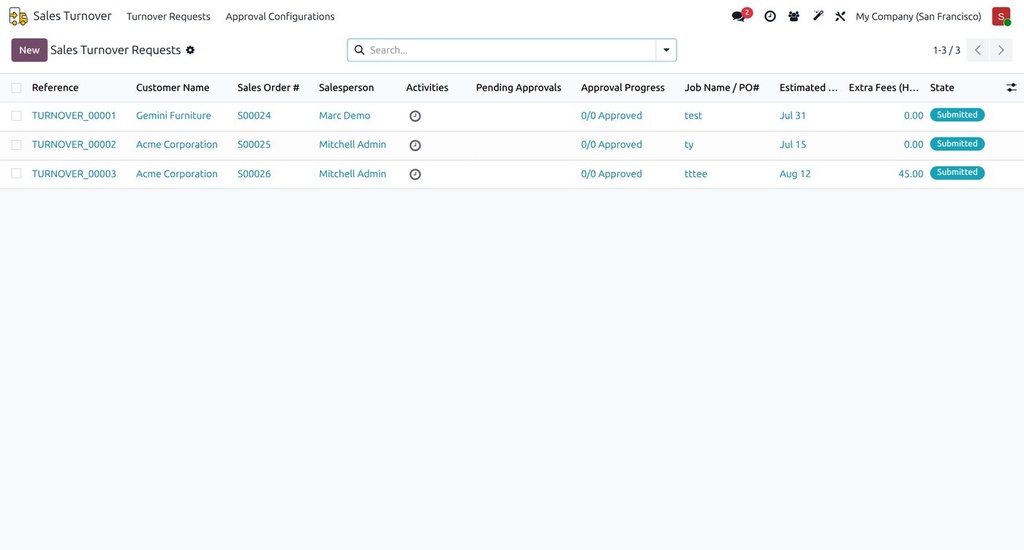This screenshot has width=1024, height=550.
Task: Click Gemini Furniture customer name
Action: pos(174,116)
